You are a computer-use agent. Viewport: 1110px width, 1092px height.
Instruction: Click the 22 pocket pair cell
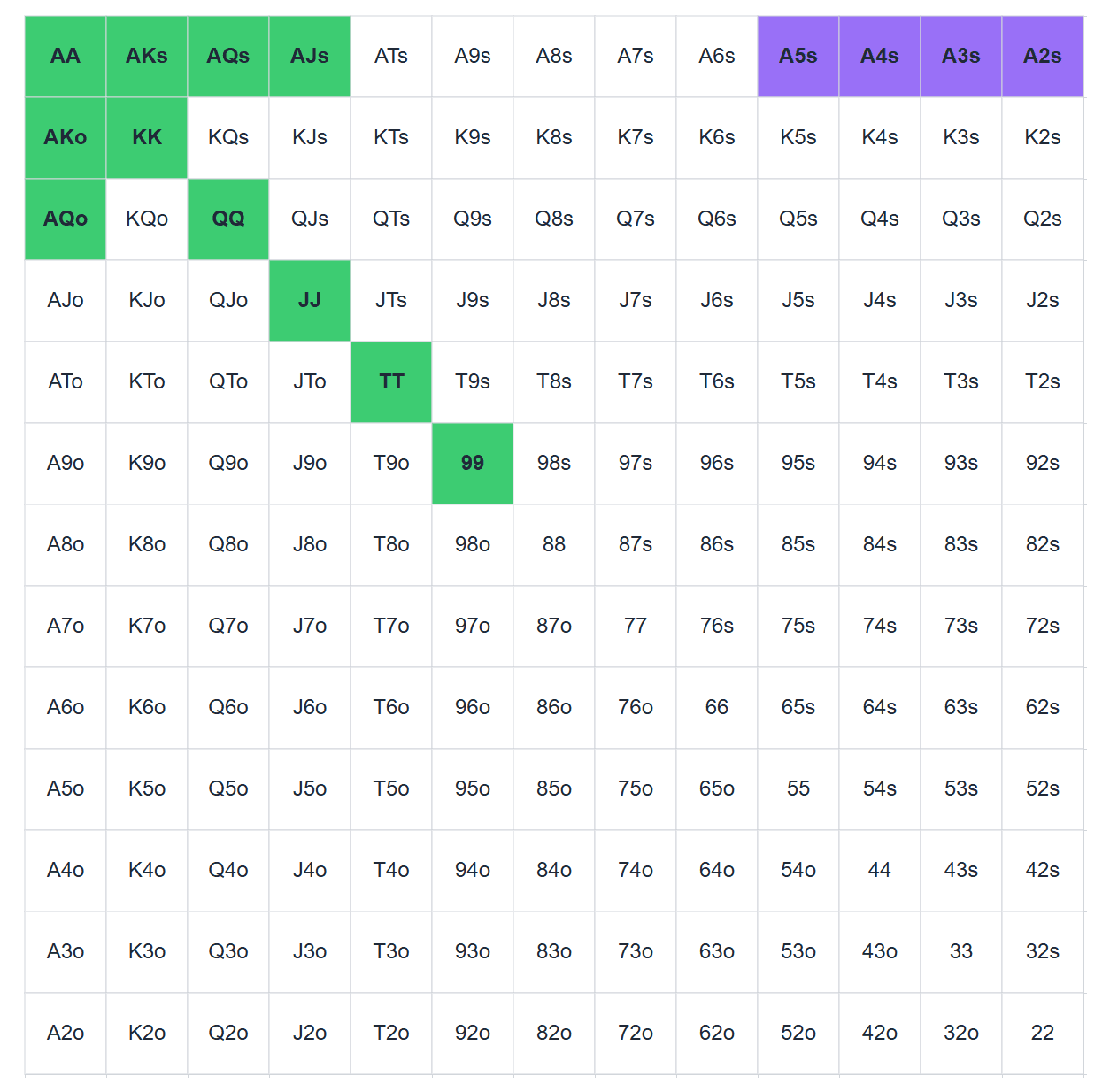point(1043,1033)
